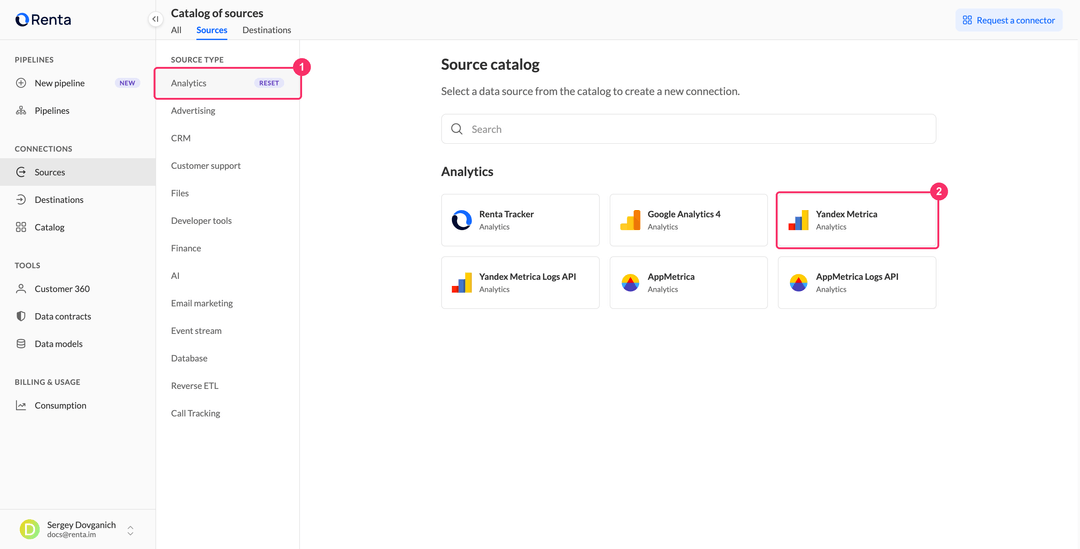Click the docs@renta.im email text

tap(71, 535)
